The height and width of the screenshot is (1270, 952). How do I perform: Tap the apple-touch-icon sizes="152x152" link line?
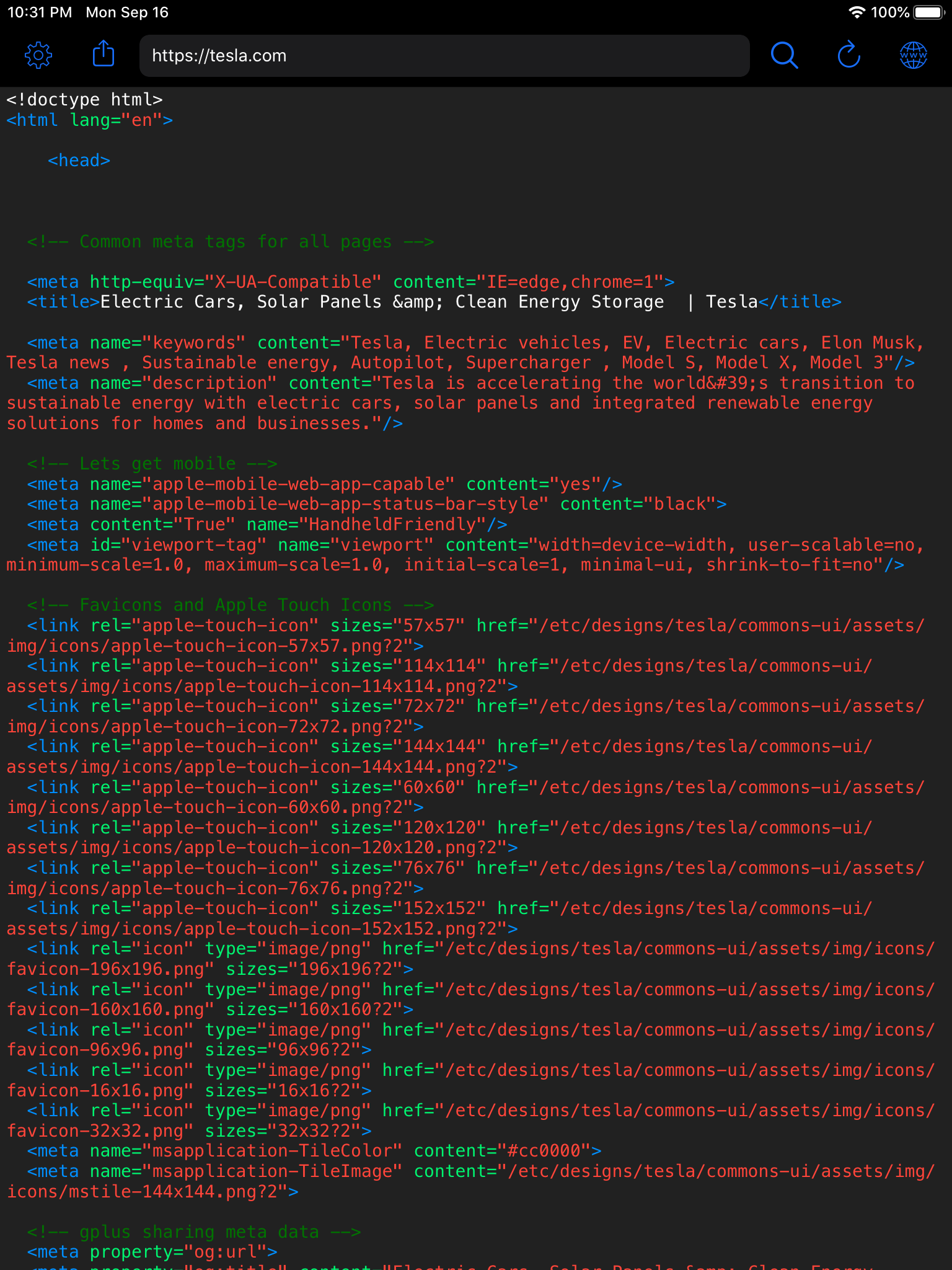(x=440, y=918)
